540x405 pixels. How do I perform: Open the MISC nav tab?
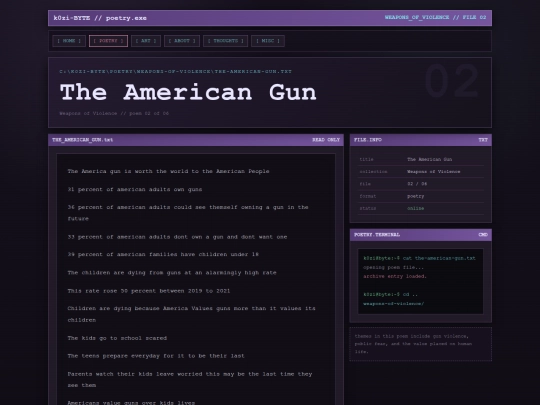pos(268,41)
